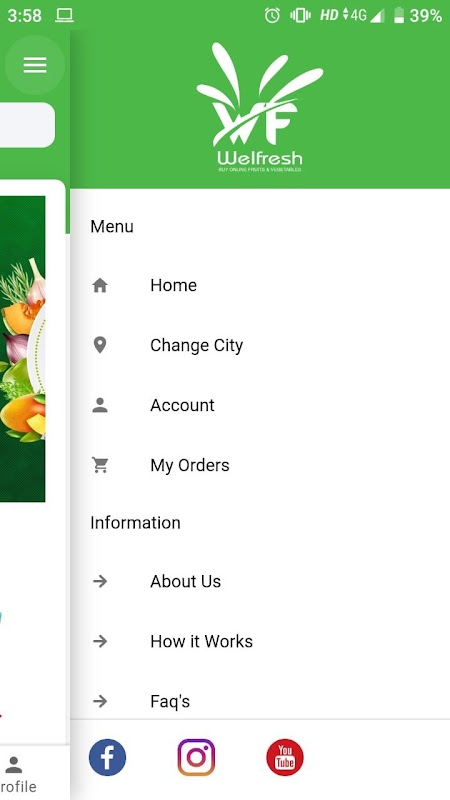
Task: Select Home in the menu
Action: [x=260, y=285]
